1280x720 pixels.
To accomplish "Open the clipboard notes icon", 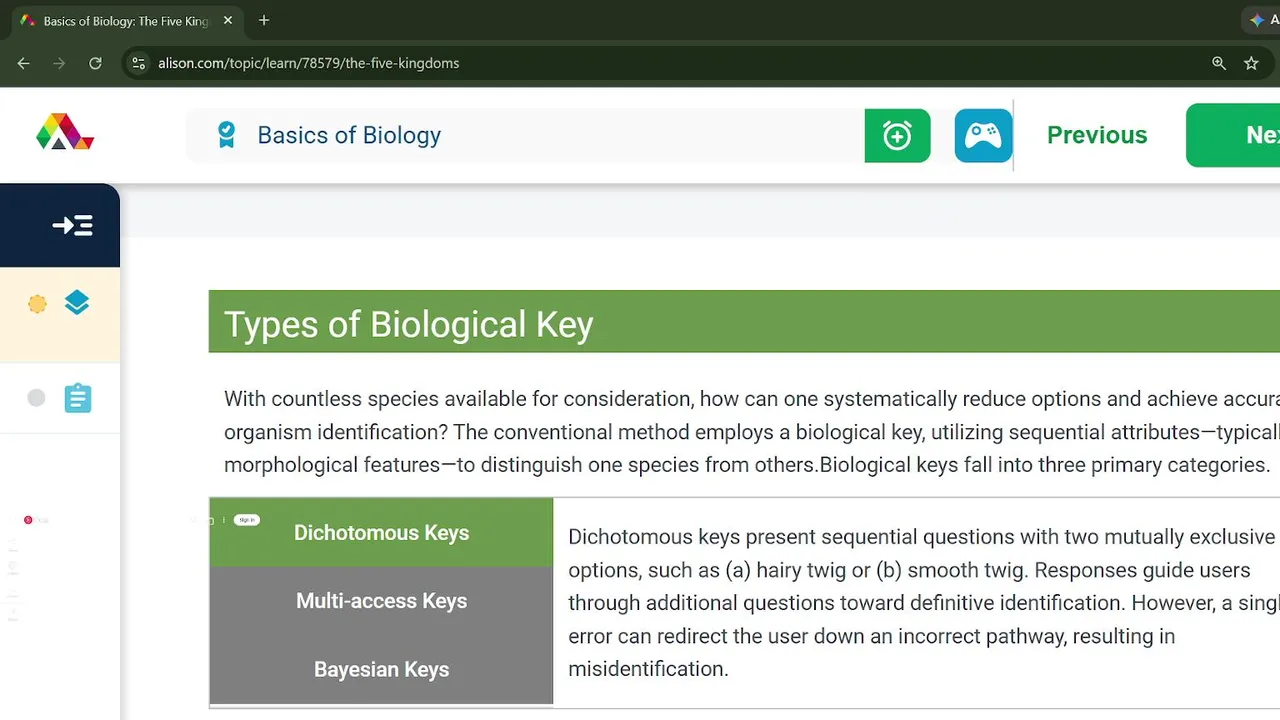I will (78, 398).
